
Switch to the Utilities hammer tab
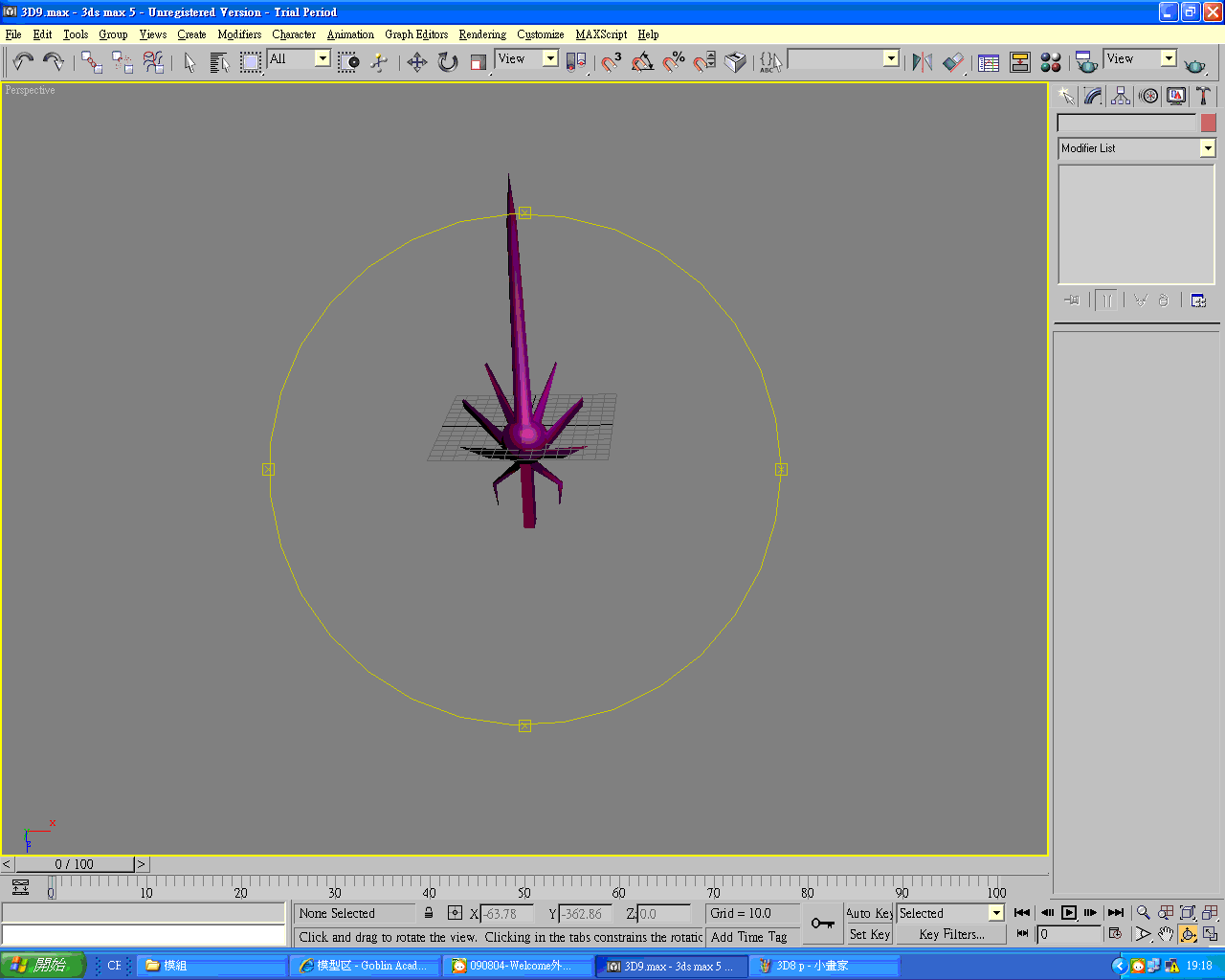tap(1203, 96)
